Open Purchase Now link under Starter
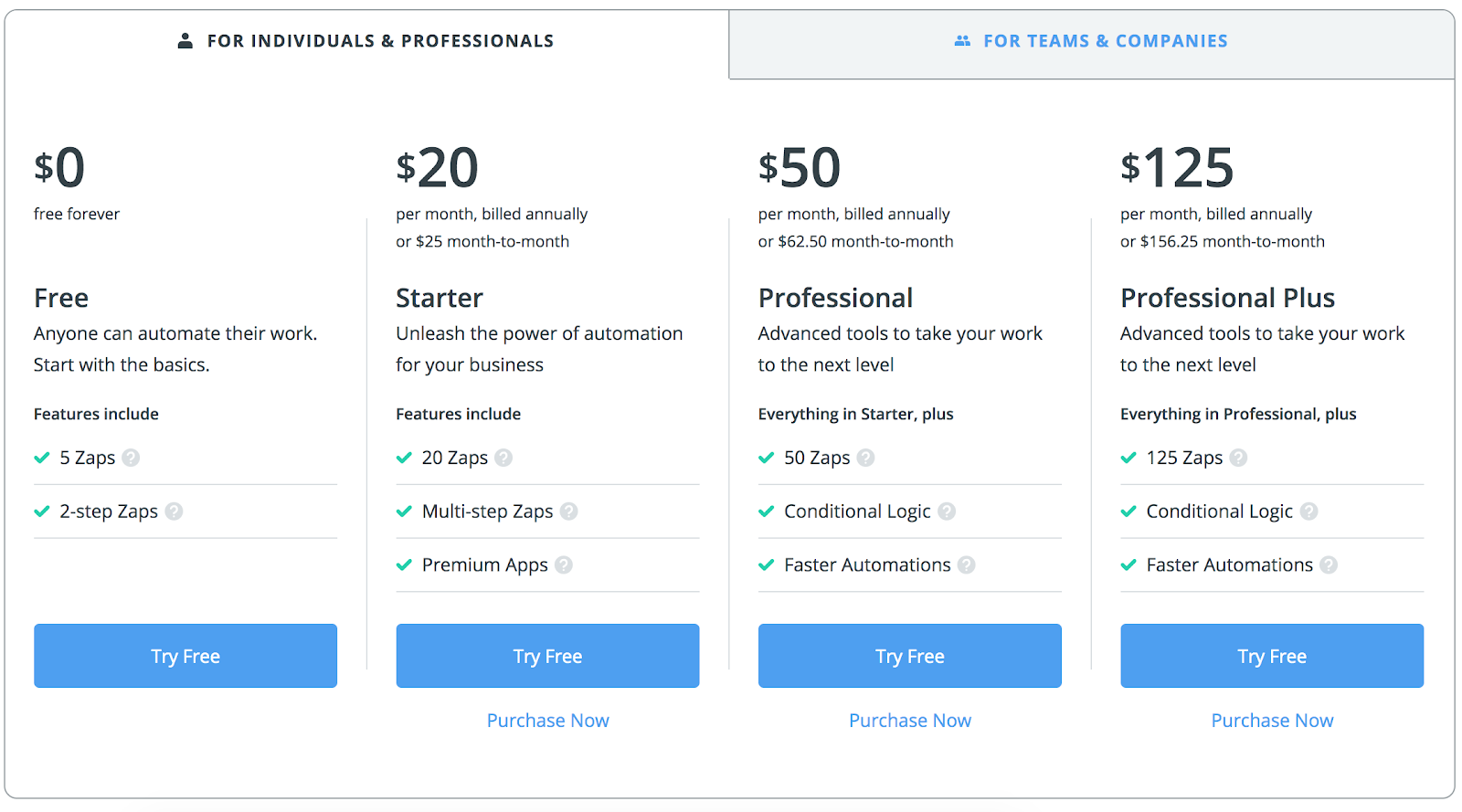1462x812 pixels. (x=547, y=721)
